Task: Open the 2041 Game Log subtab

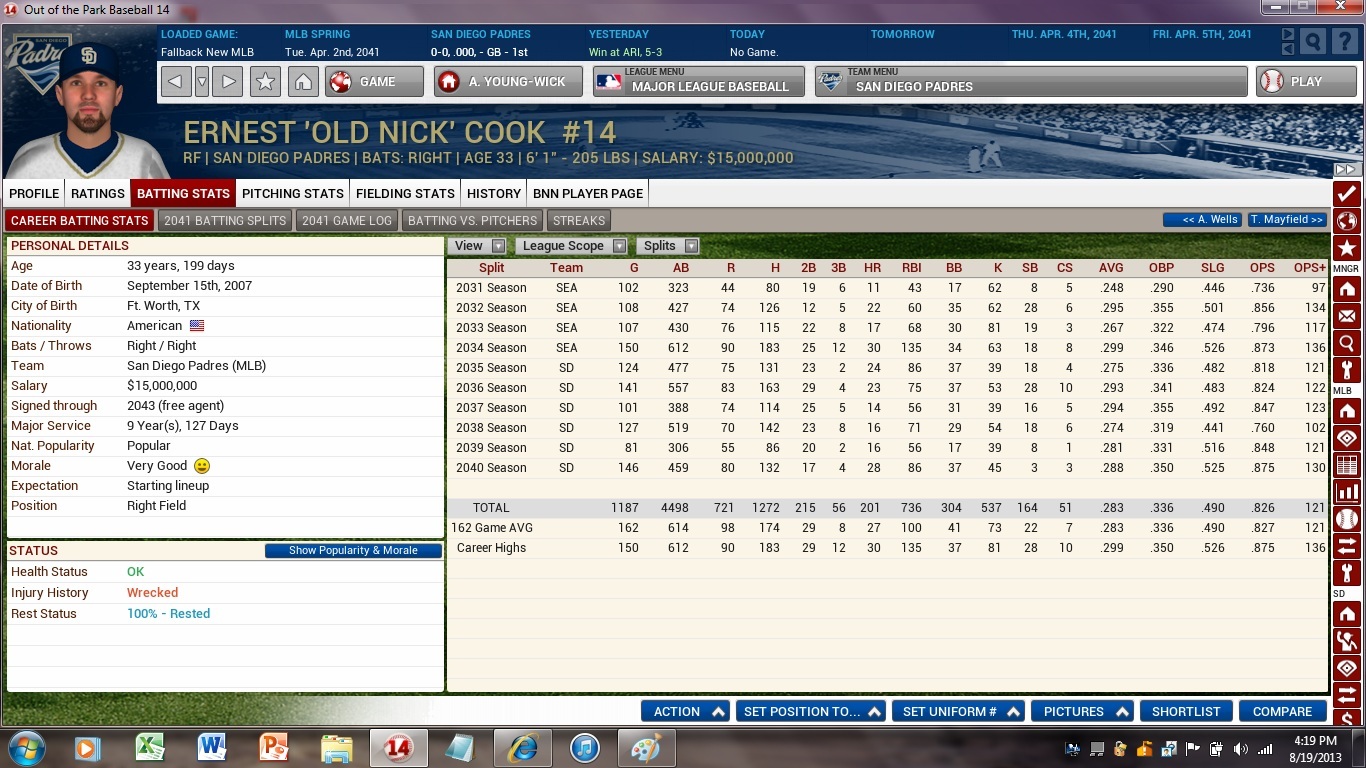Action: point(347,221)
